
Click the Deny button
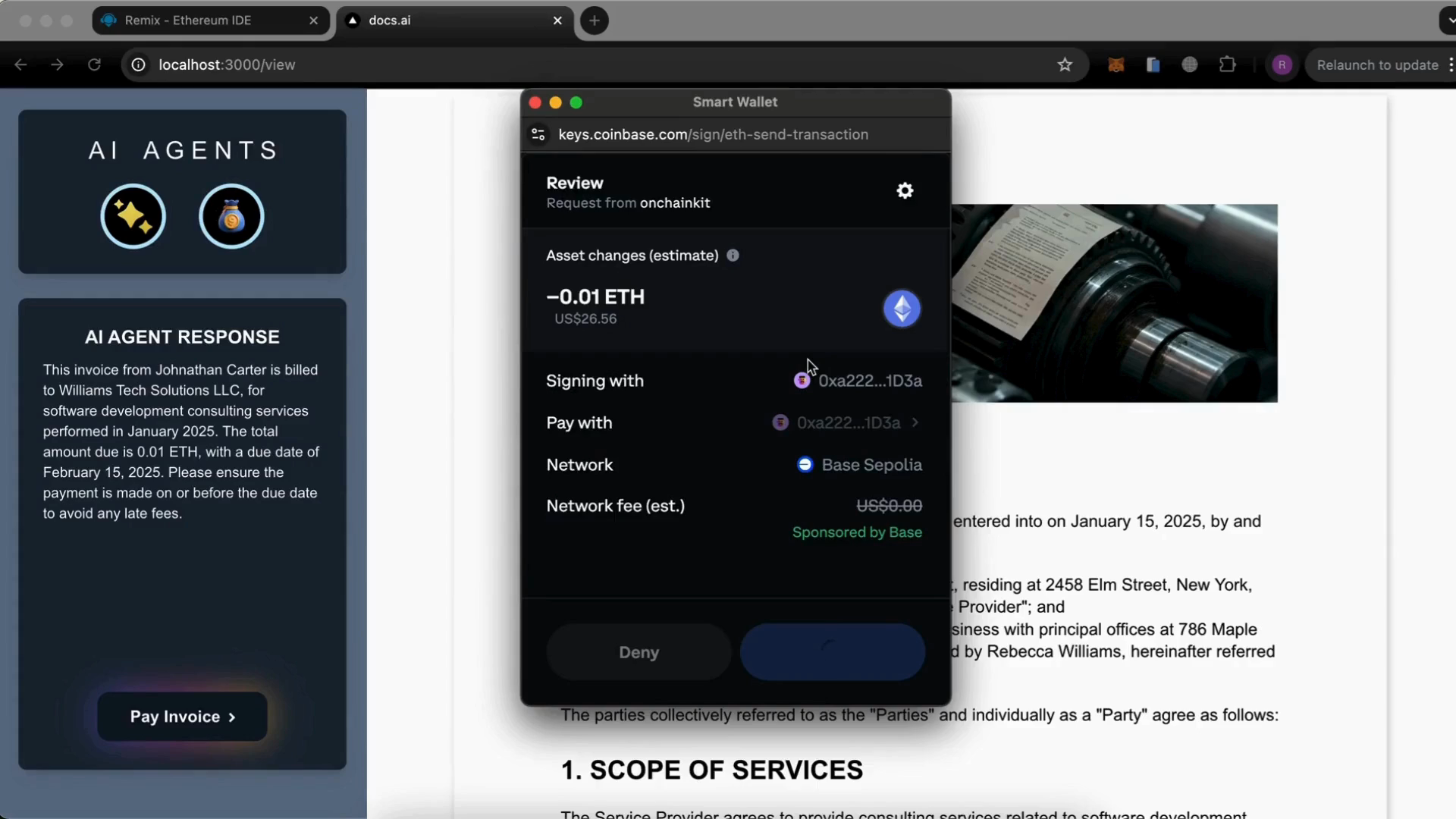pos(639,652)
